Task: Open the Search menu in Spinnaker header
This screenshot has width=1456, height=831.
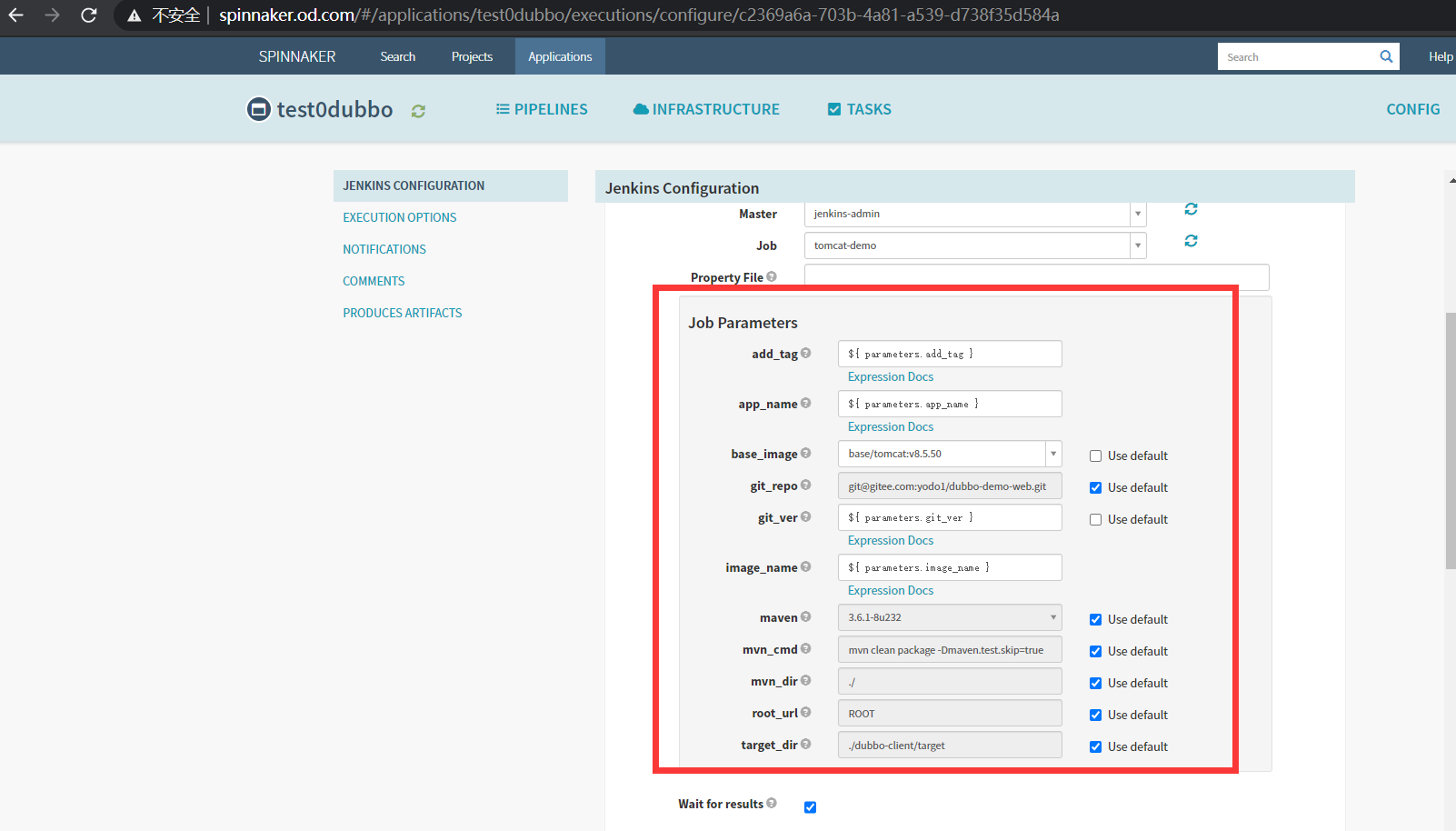Action: [x=398, y=56]
